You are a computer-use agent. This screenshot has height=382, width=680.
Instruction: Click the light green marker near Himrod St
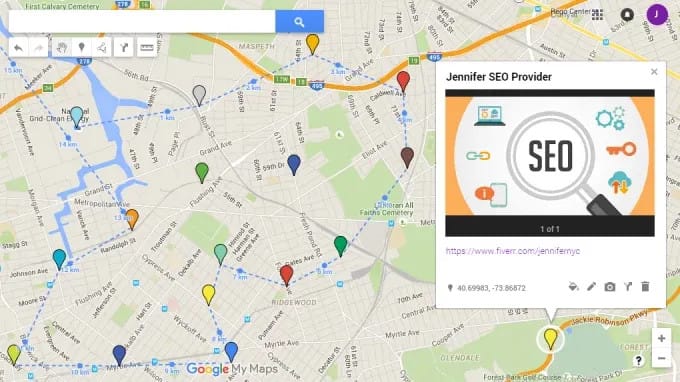[220, 254]
